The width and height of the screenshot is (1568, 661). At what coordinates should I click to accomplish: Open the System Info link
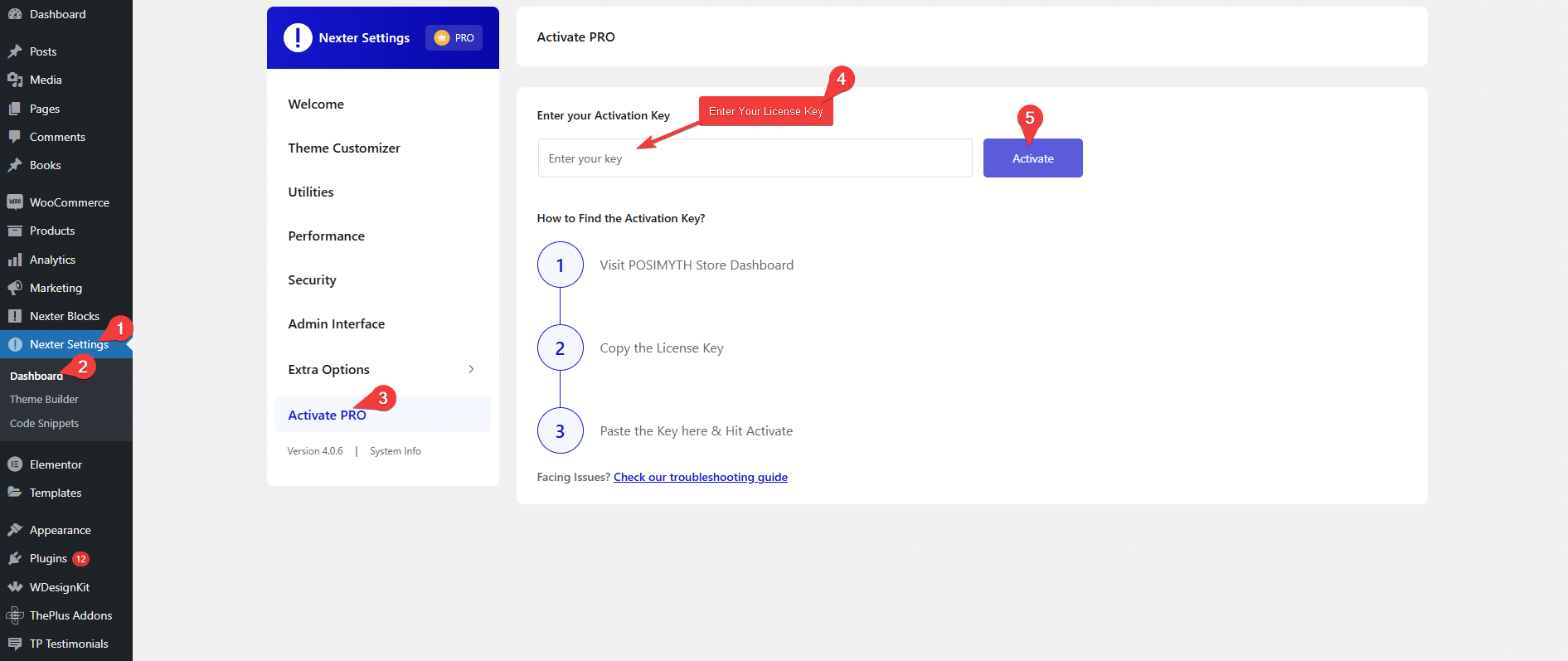396,451
